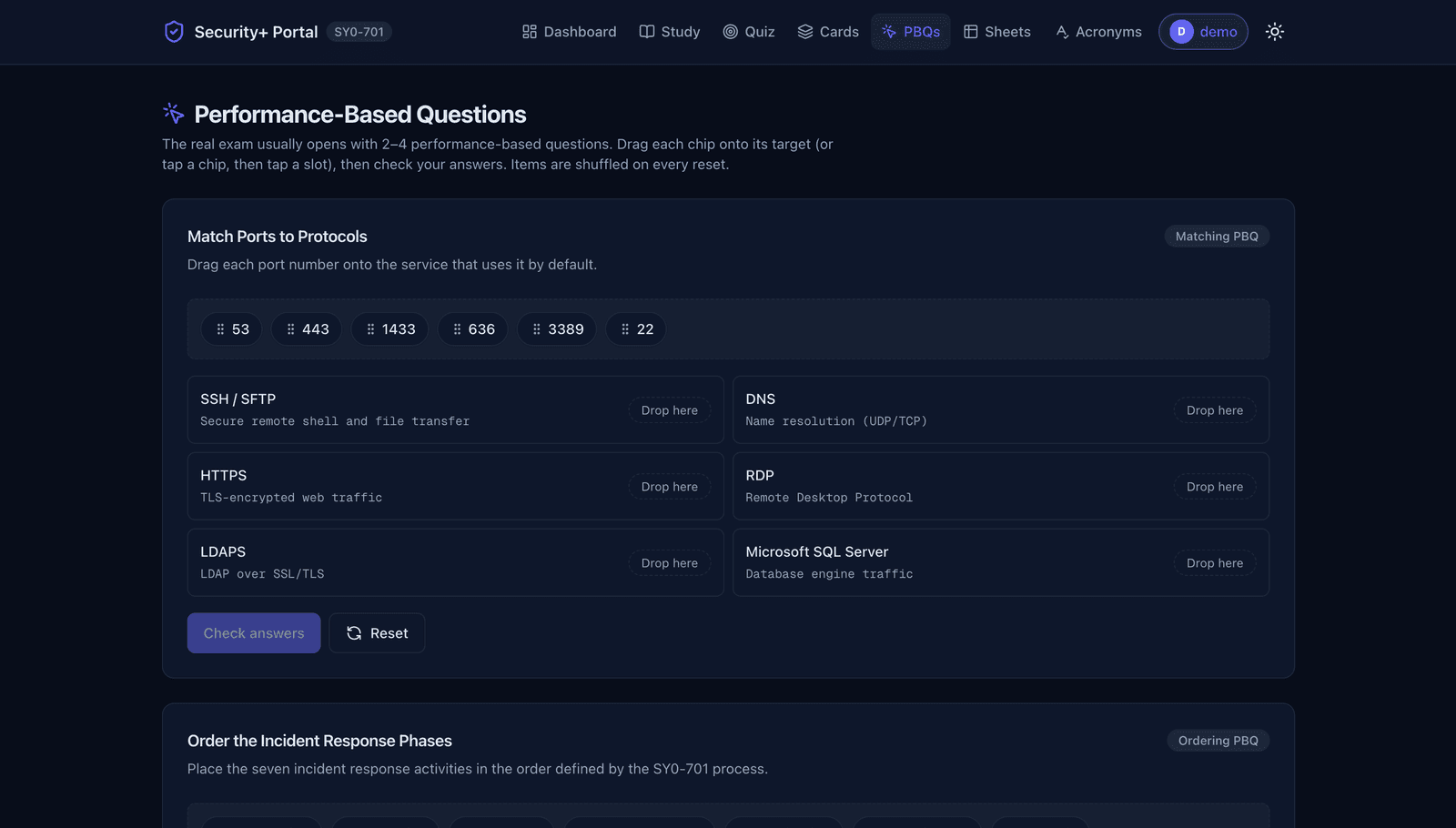Click the RDP label

tap(760, 476)
